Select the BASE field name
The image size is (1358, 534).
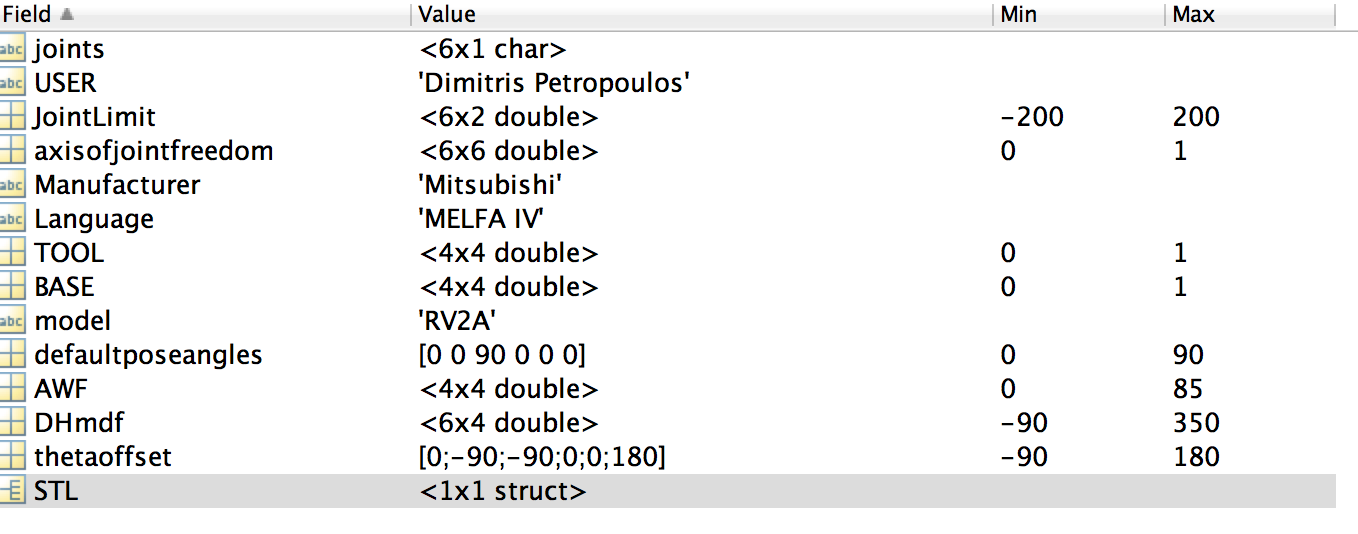pyautogui.click(x=64, y=287)
